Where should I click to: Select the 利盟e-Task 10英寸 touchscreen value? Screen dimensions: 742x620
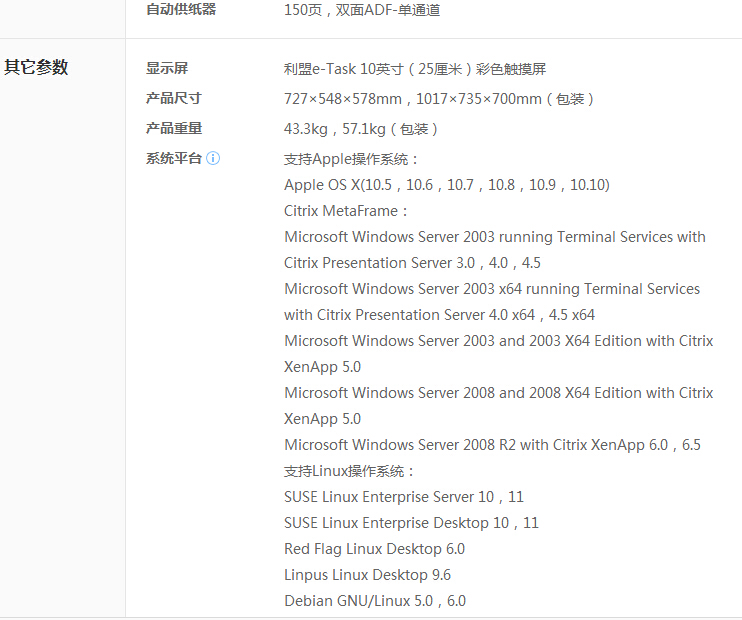coord(415,69)
